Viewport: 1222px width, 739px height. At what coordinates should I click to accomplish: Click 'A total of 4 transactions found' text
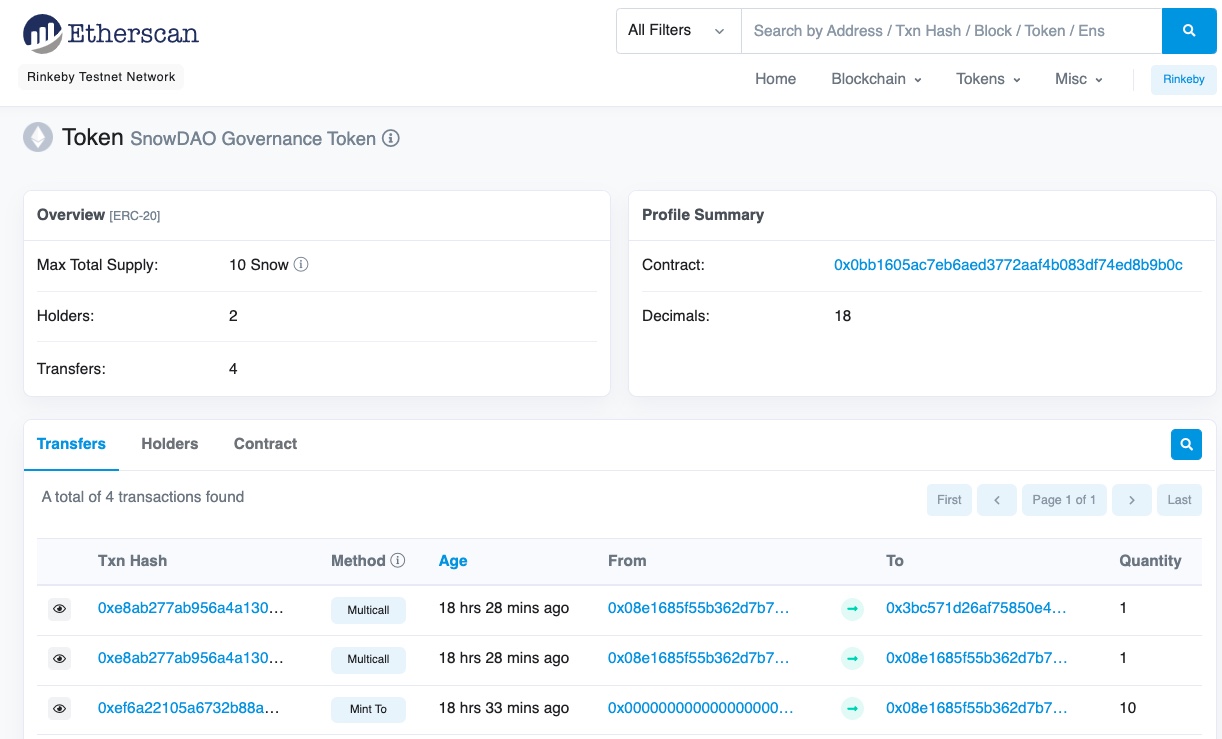point(143,497)
